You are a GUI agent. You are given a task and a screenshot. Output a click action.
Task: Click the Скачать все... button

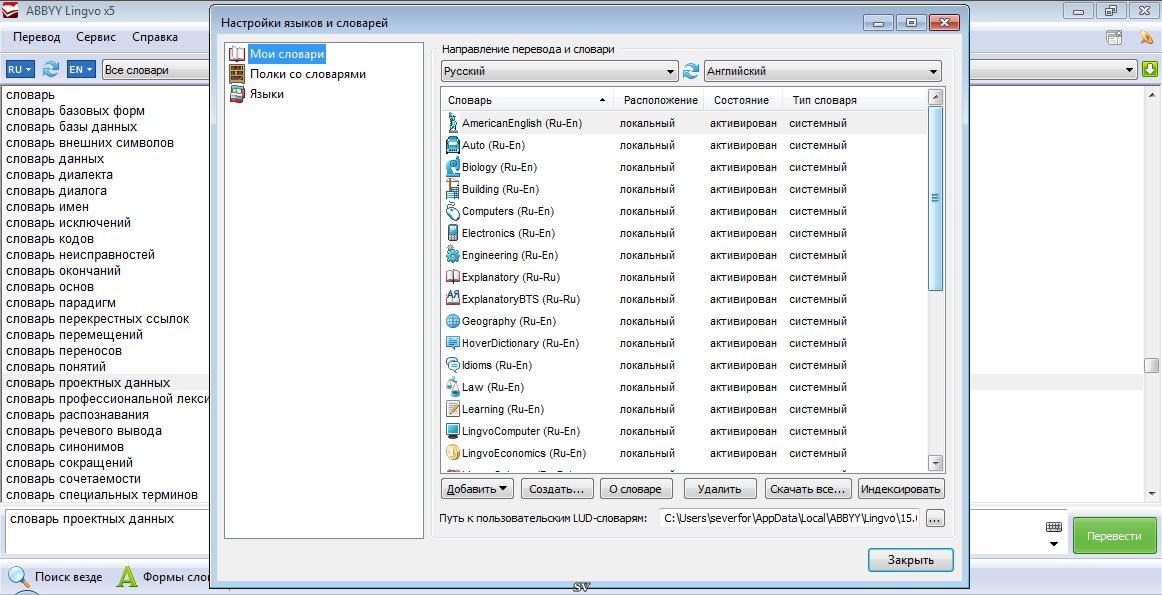pos(808,489)
